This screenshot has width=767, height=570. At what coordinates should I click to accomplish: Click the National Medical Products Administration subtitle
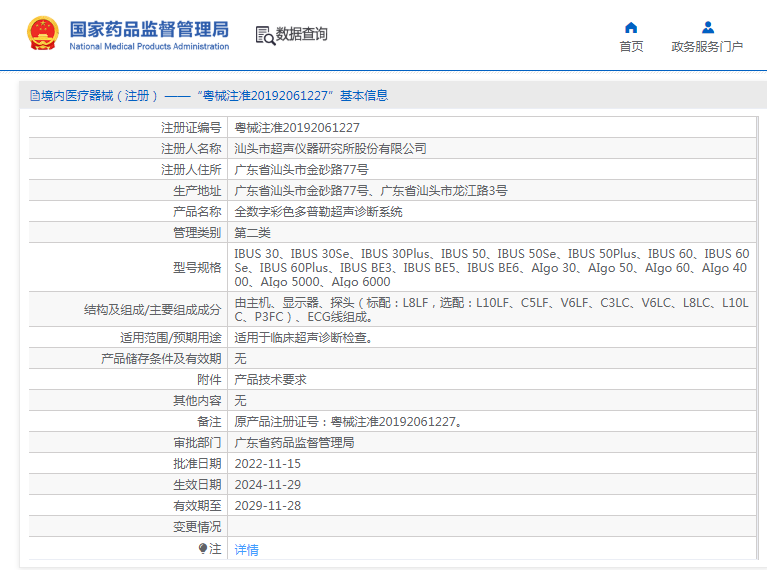pos(149,46)
